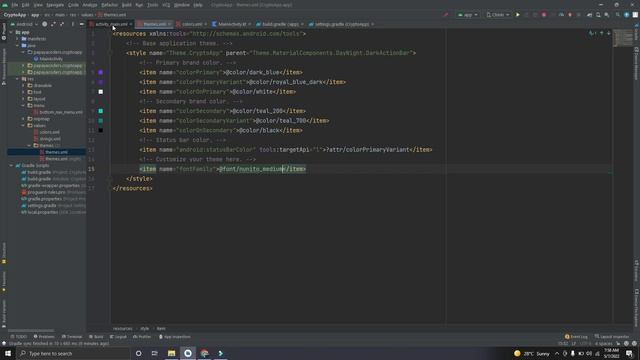Hide the Project panel with minus icon
The height and width of the screenshot is (360, 640).
[x=82, y=24]
